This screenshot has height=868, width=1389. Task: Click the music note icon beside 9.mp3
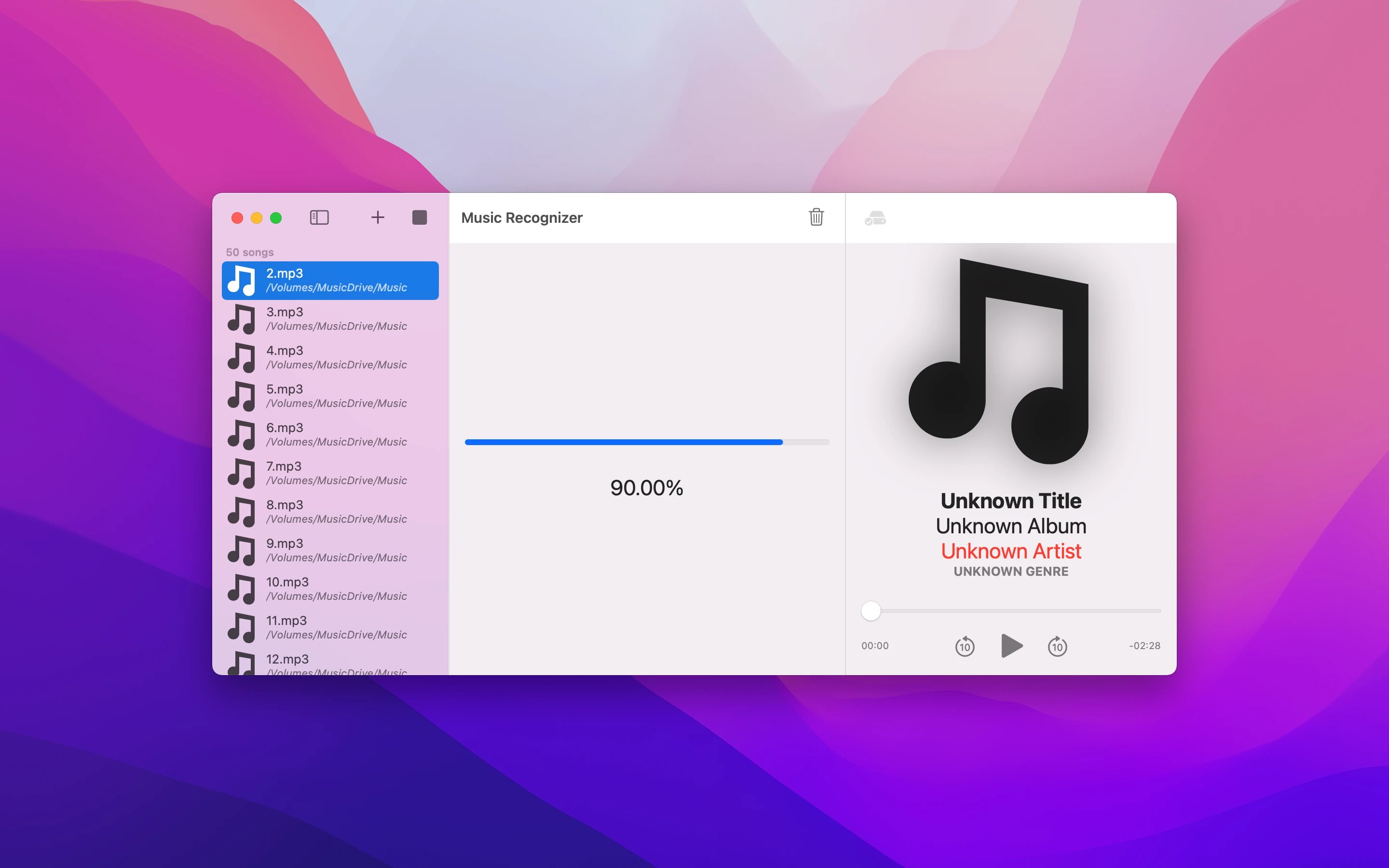(242, 550)
